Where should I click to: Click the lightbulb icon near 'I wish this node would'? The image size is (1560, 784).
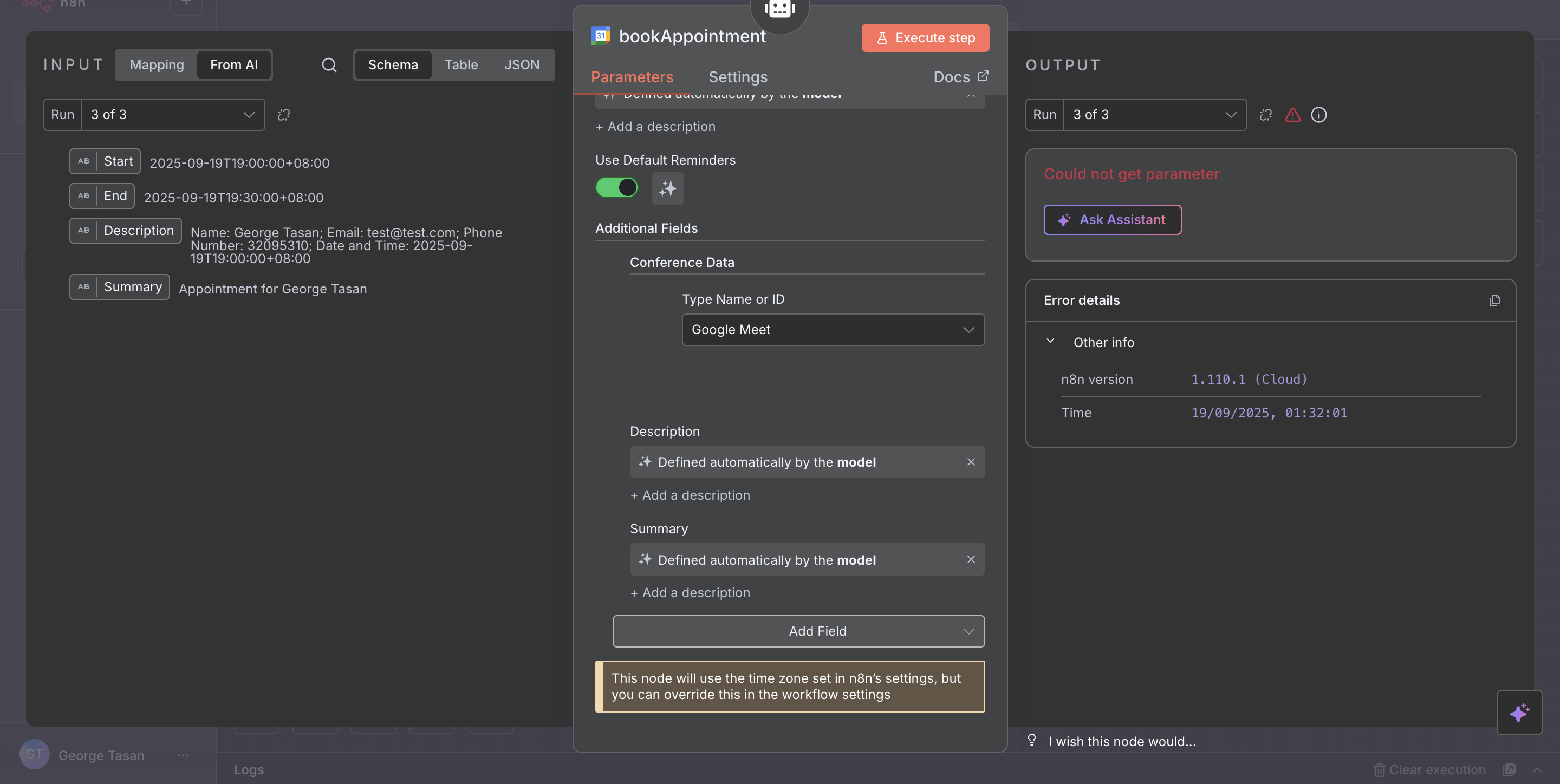click(1031, 740)
